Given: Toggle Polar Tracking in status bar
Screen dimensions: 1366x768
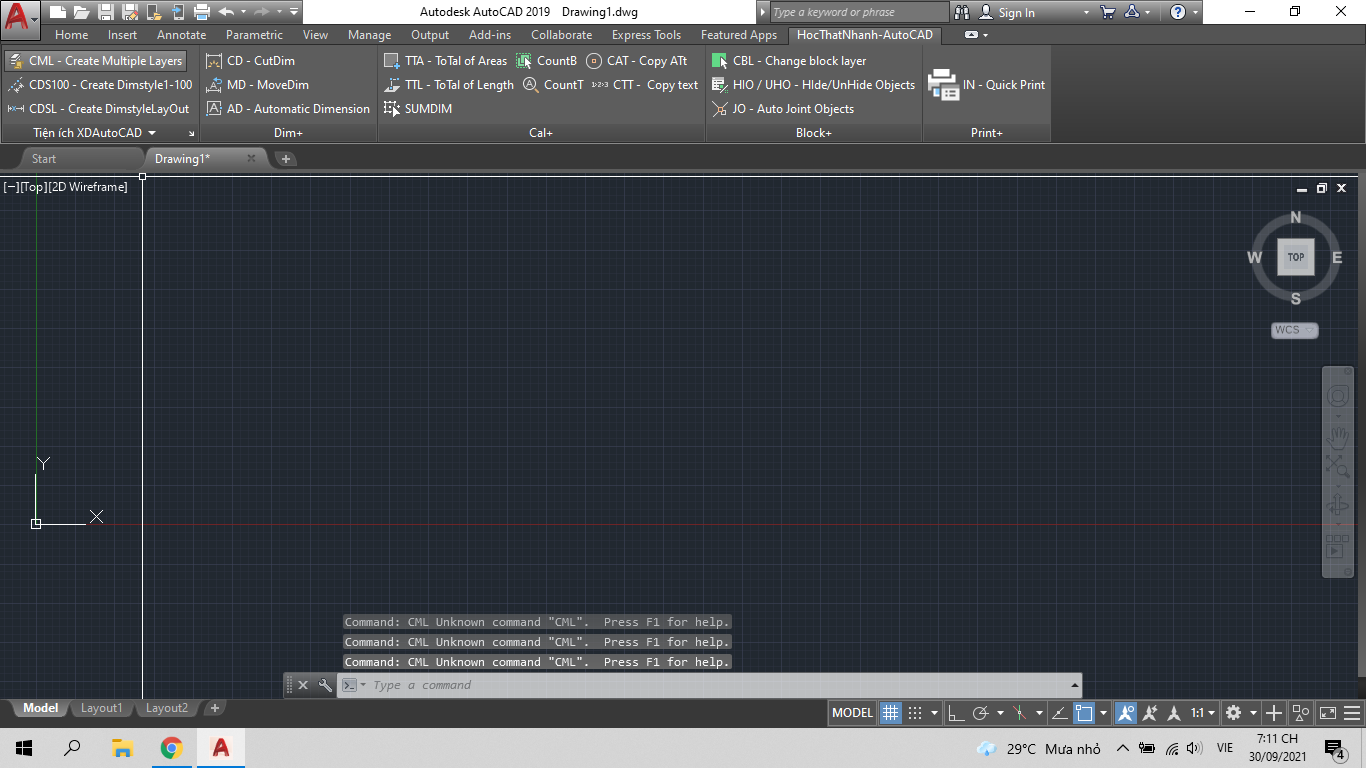Looking at the screenshot, I should click(981, 713).
